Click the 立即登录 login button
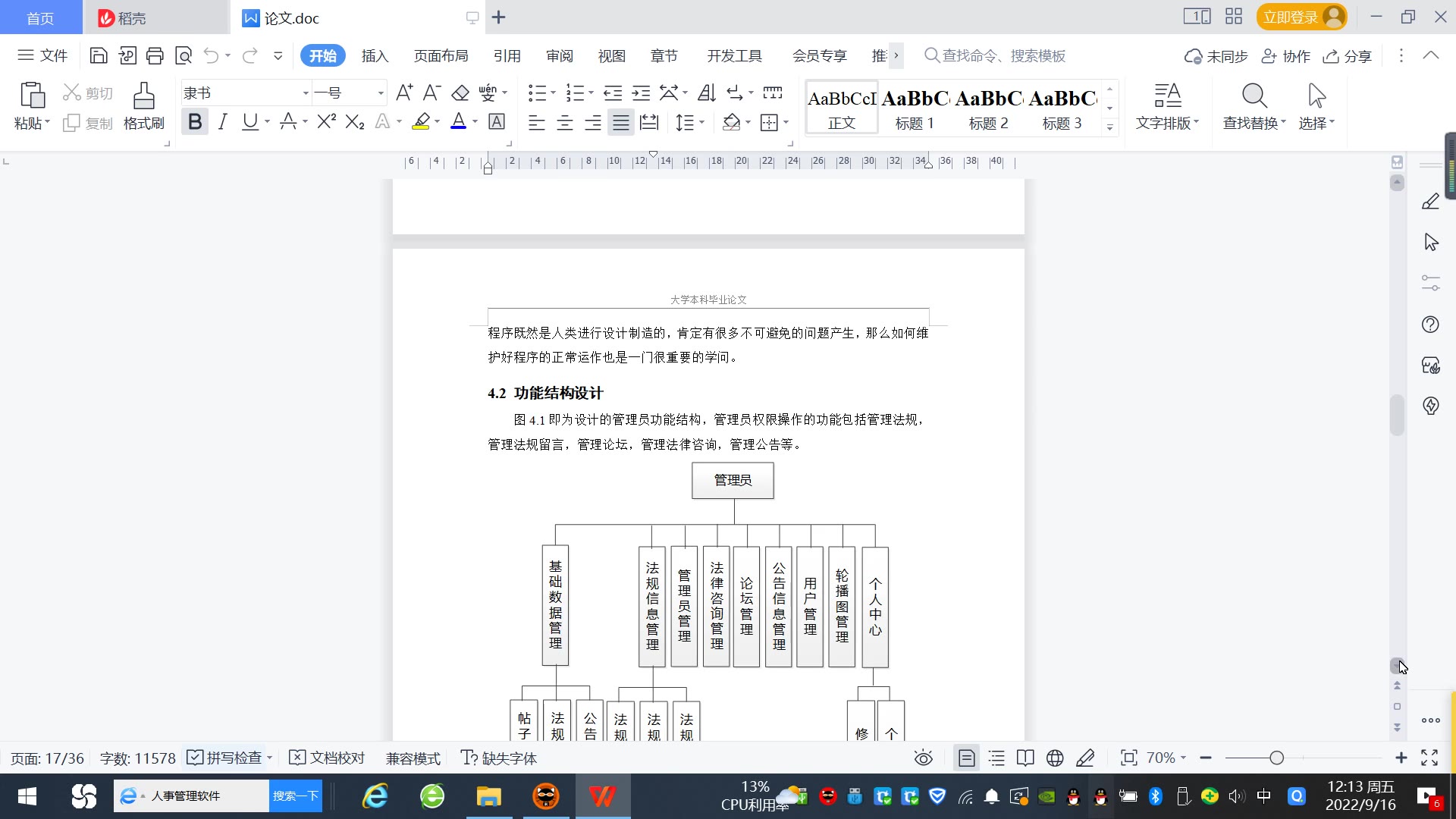Image resolution: width=1456 pixels, height=819 pixels. [1301, 17]
